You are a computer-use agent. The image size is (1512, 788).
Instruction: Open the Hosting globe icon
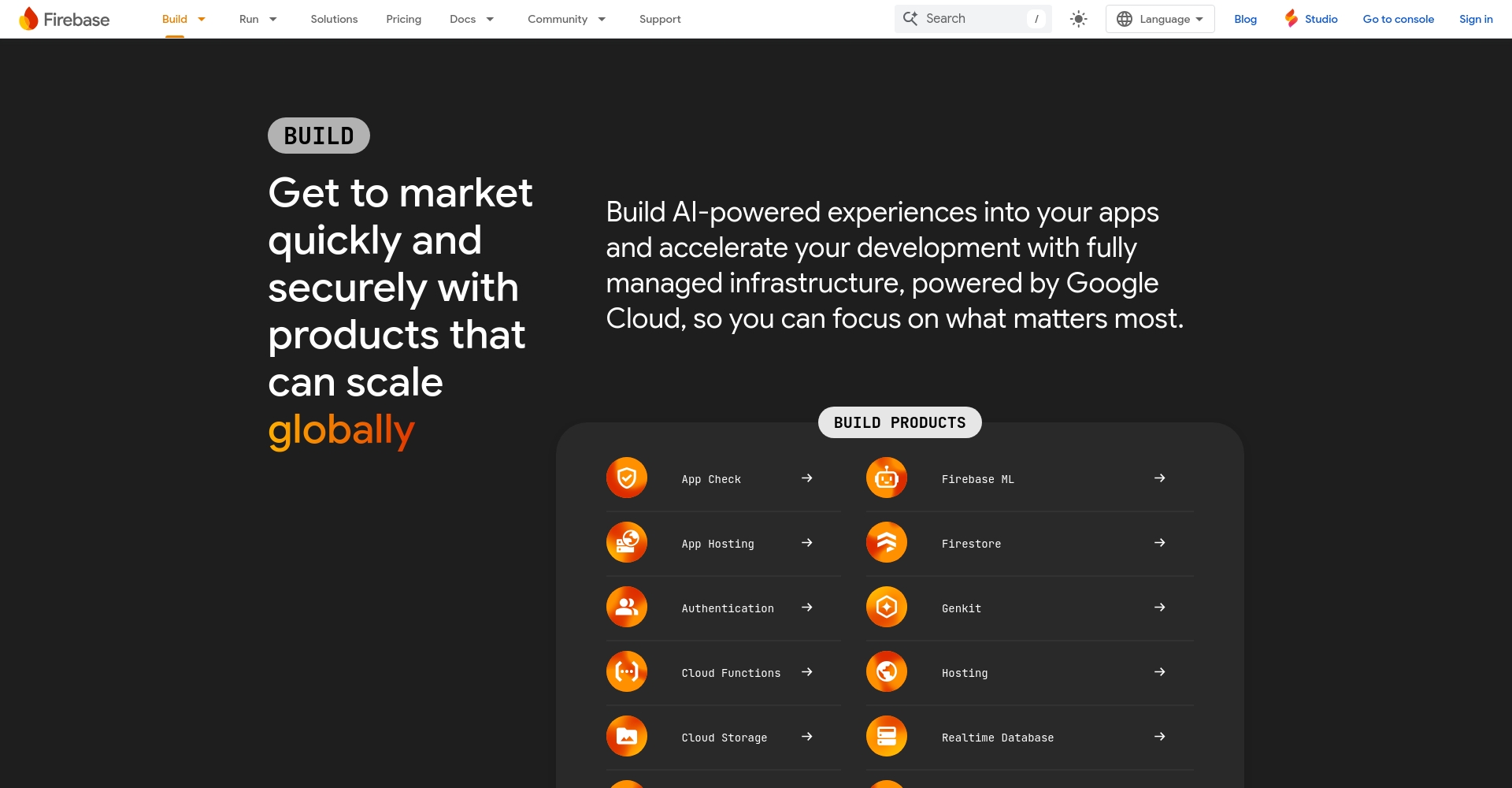887,671
